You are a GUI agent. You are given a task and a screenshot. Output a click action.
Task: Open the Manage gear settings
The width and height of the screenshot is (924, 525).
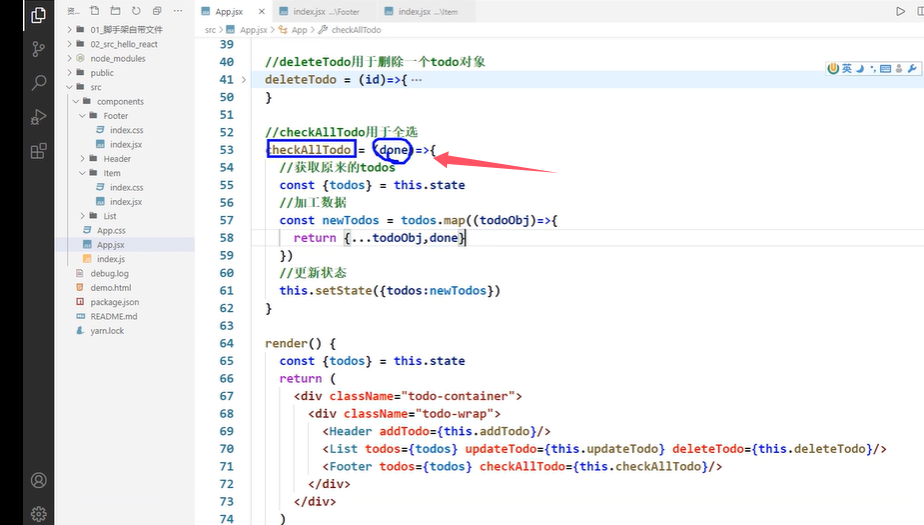coord(38,514)
